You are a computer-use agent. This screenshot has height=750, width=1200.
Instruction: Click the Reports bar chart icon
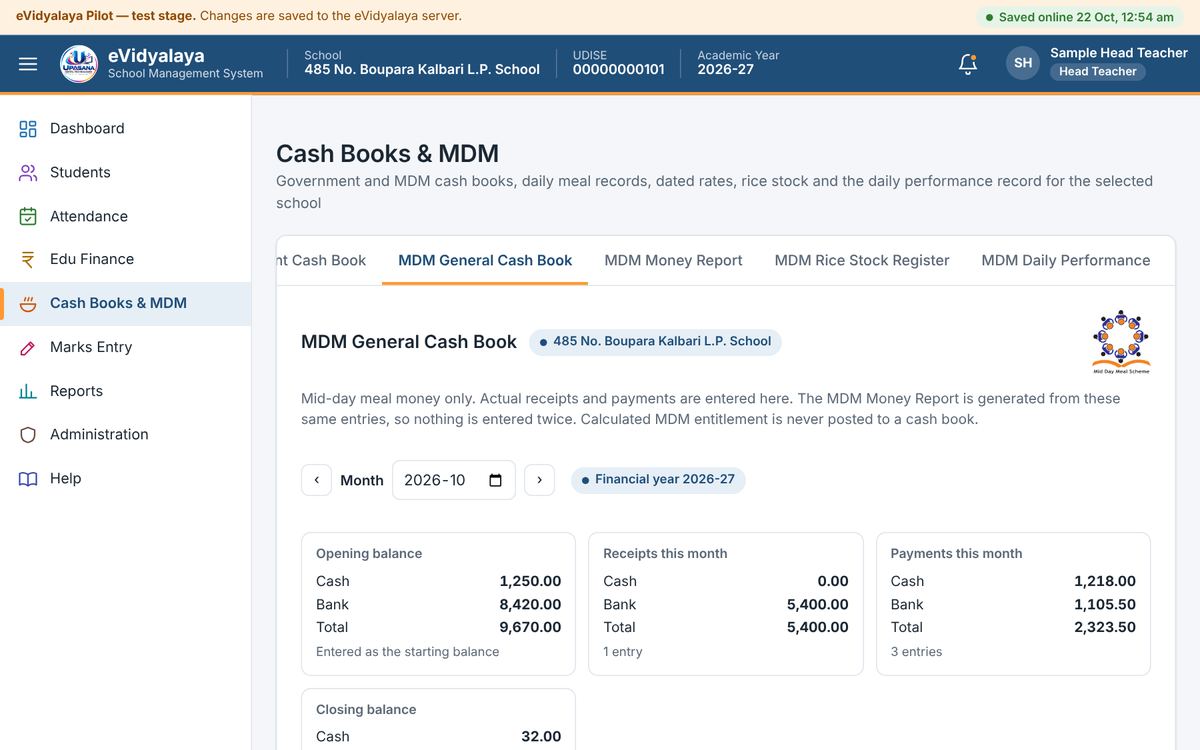(28, 391)
